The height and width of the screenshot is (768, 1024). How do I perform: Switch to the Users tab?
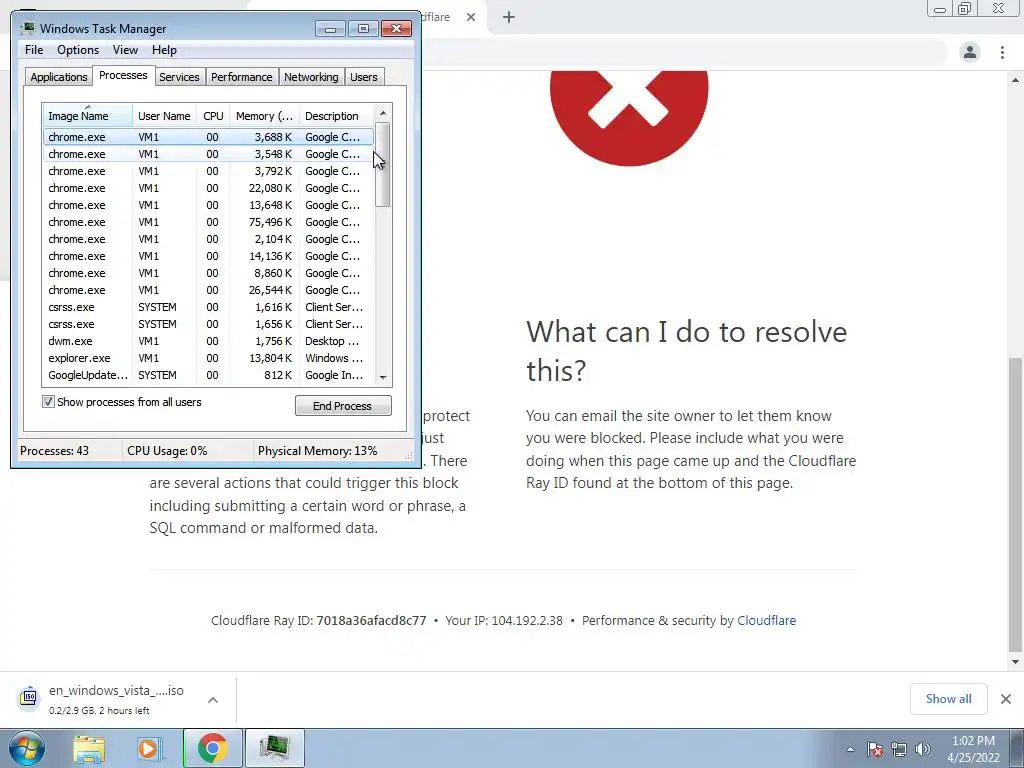(x=364, y=77)
